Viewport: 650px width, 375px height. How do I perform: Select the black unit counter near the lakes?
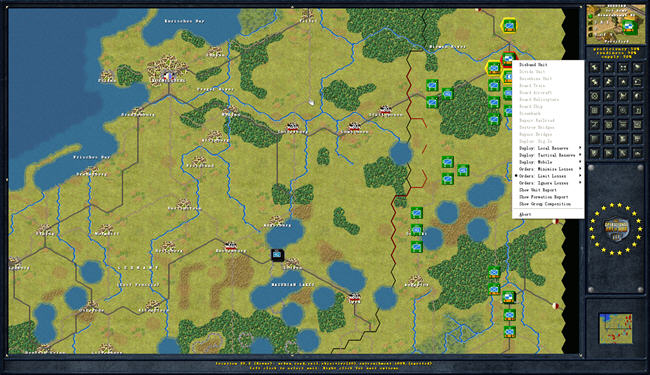(x=277, y=255)
